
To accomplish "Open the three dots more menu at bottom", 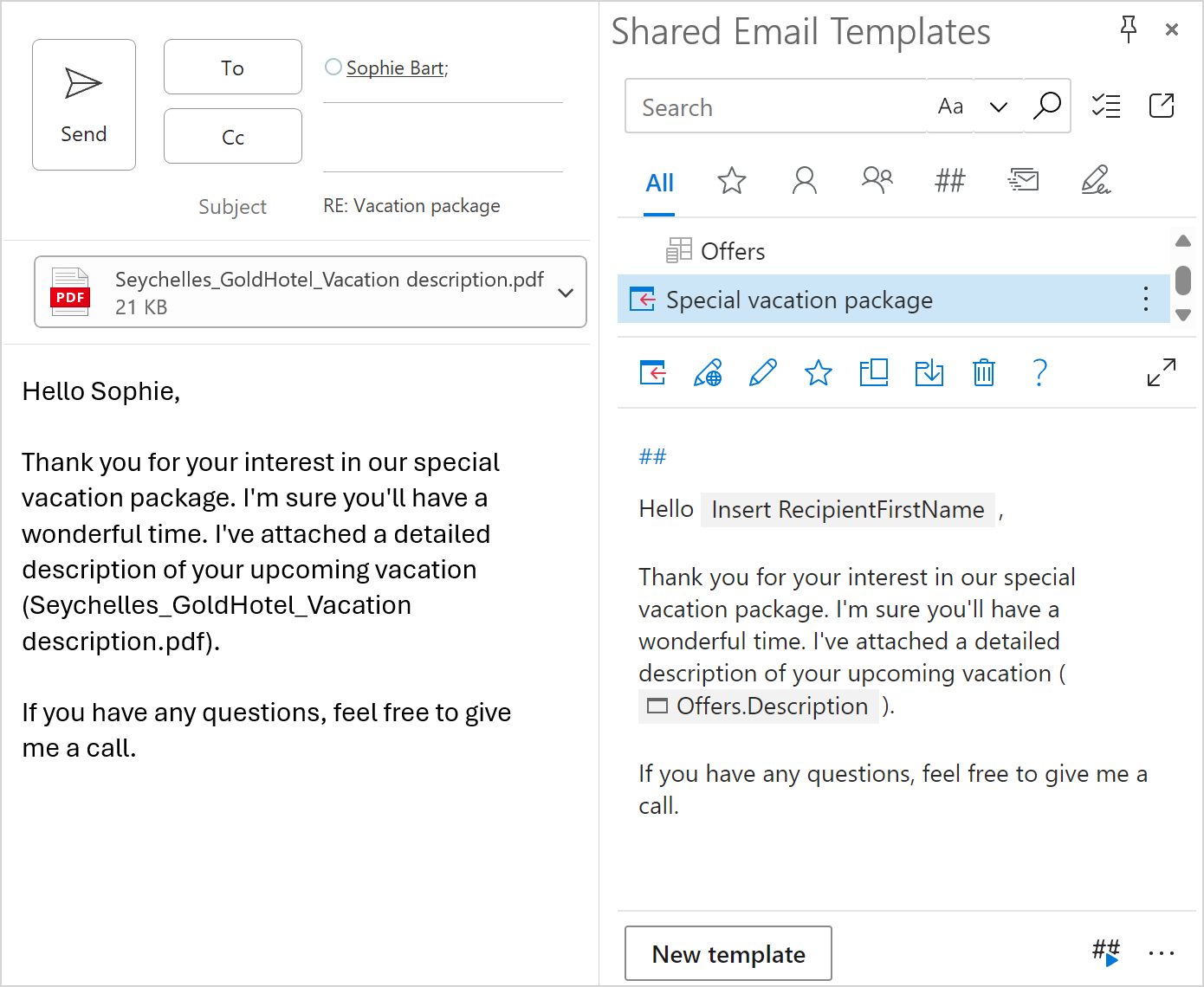I will [1162, 953].
